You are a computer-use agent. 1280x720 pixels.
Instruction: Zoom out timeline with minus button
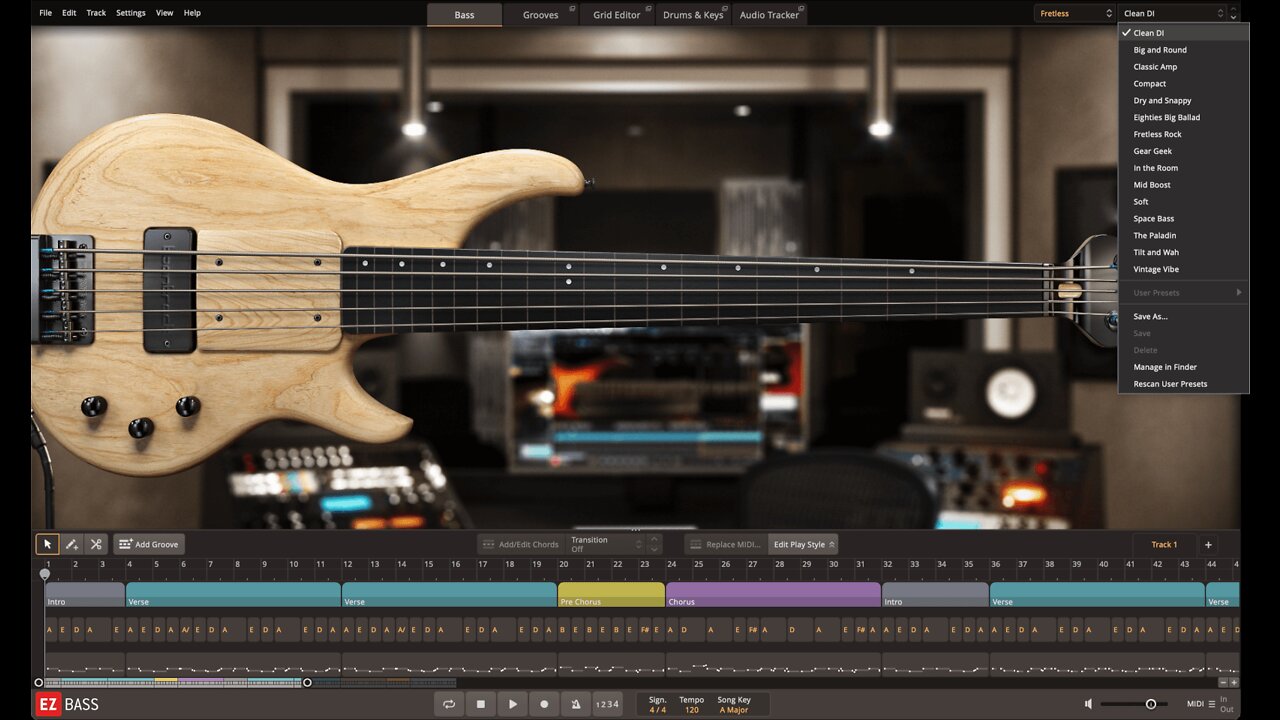coord(1222,683)
